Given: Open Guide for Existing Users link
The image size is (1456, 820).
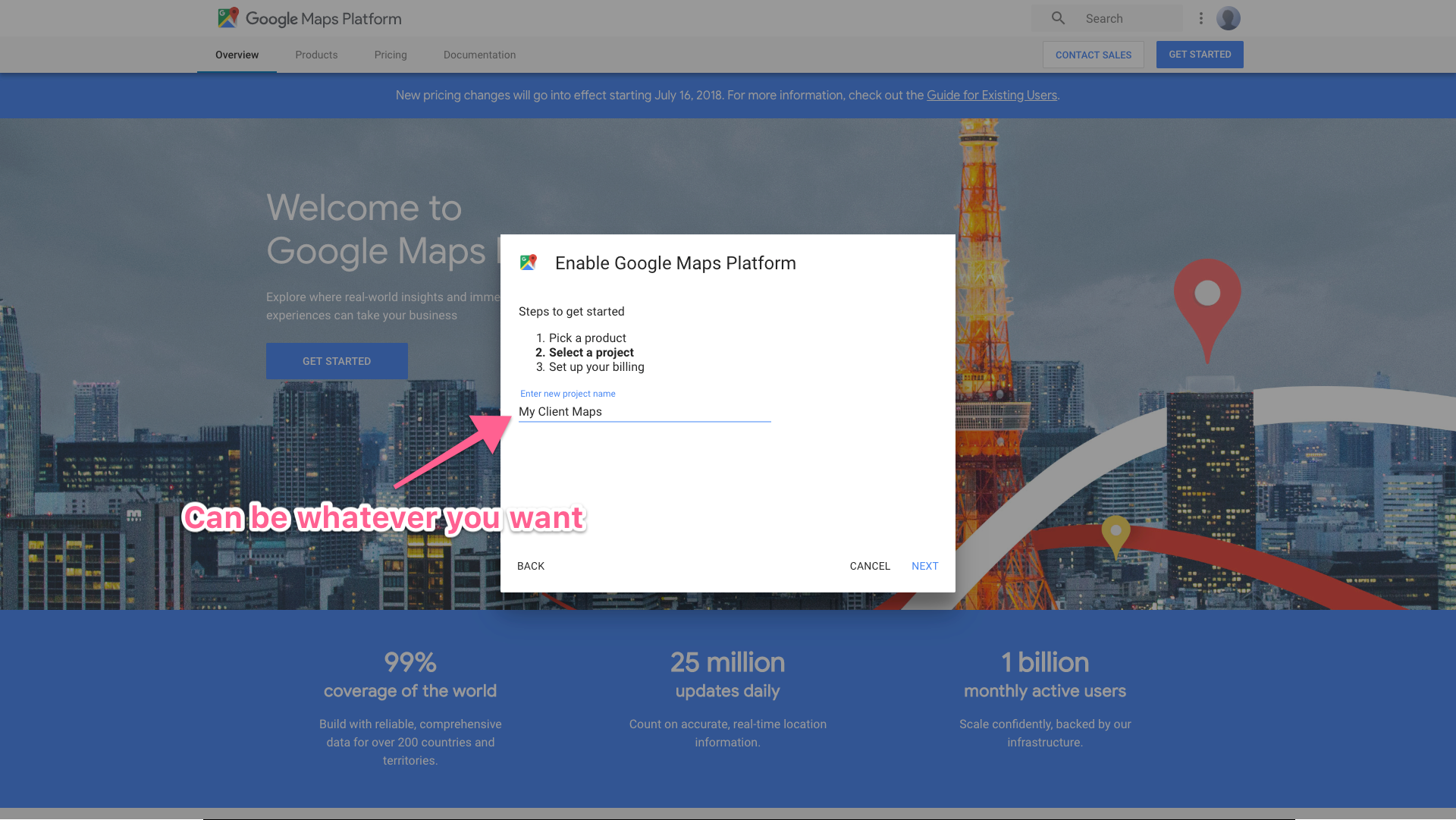Looking at the screenshot, I should [x=991, y=95].
